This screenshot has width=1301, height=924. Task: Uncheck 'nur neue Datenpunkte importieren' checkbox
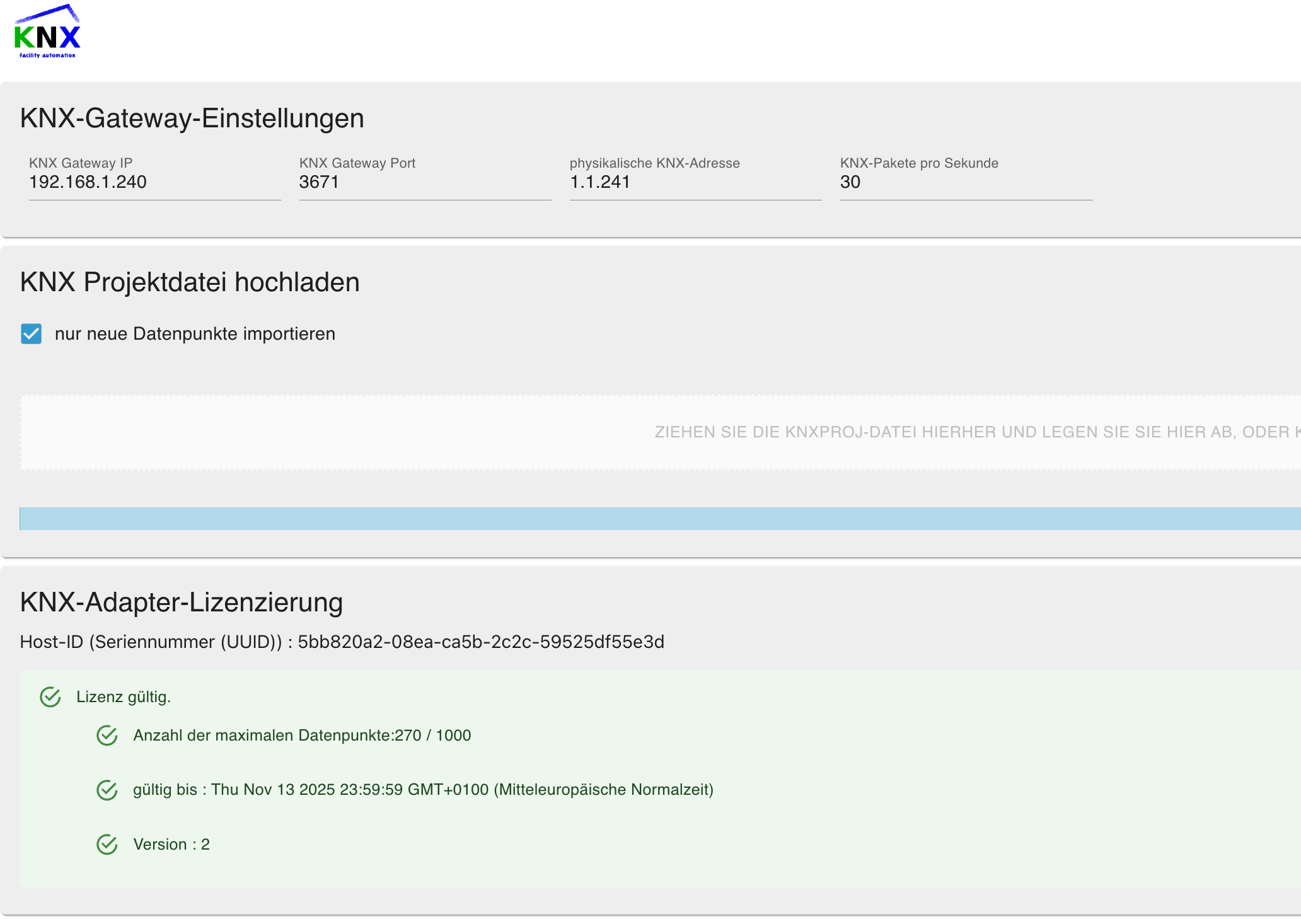pos(32,334)
